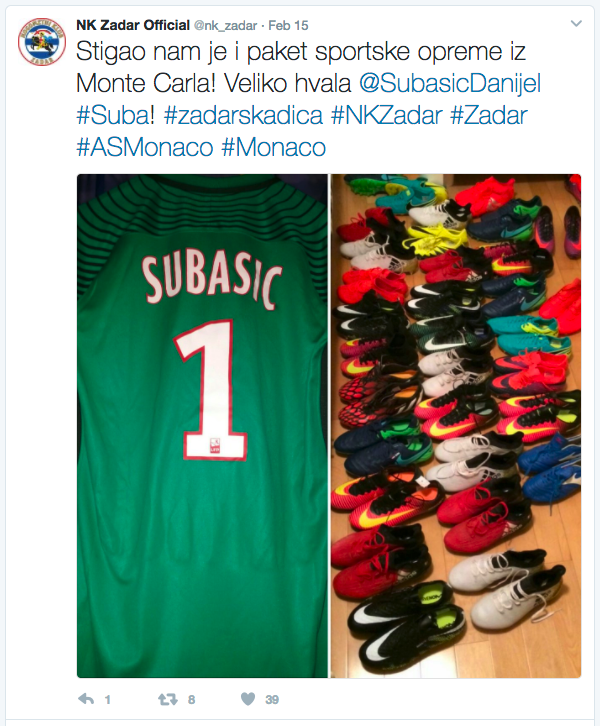View the football boots photo
Image resolution: width=600 pixels, height=726 pixels.
(x=456, y=426)
